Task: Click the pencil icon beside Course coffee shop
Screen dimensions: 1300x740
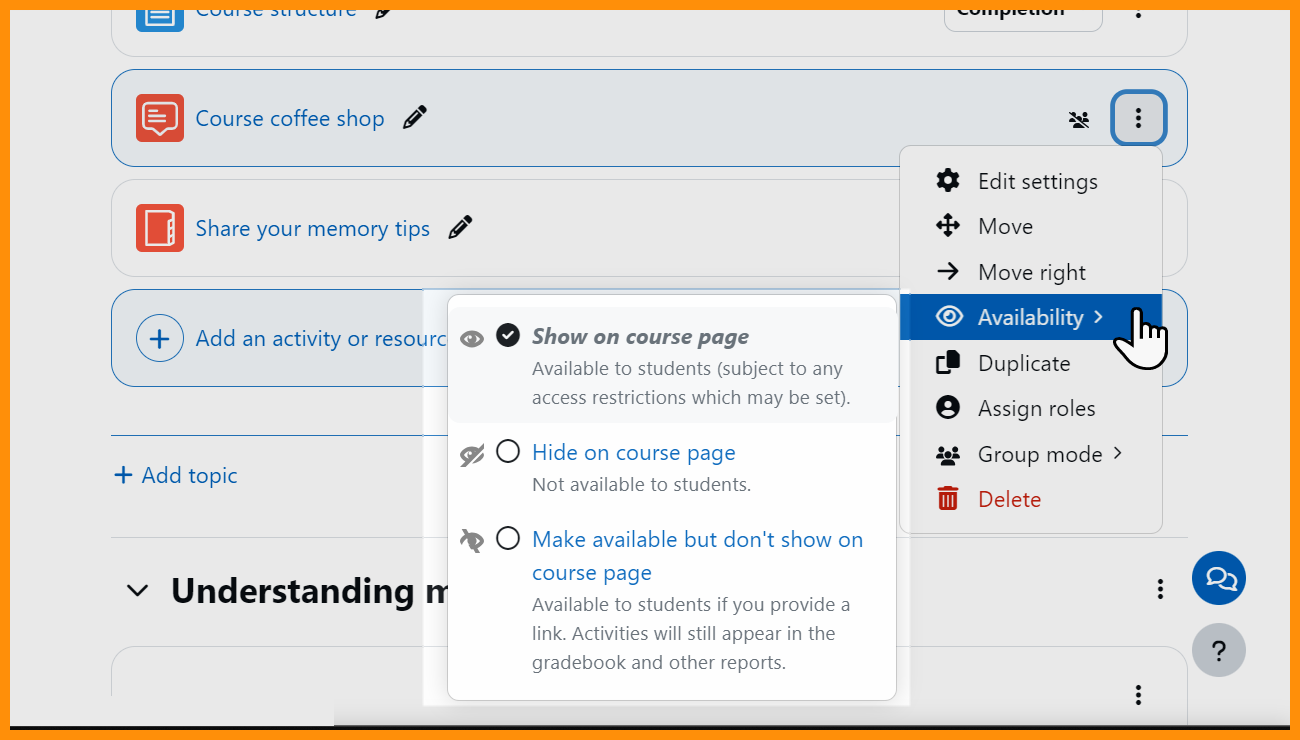Action: (x=414, y=118)
